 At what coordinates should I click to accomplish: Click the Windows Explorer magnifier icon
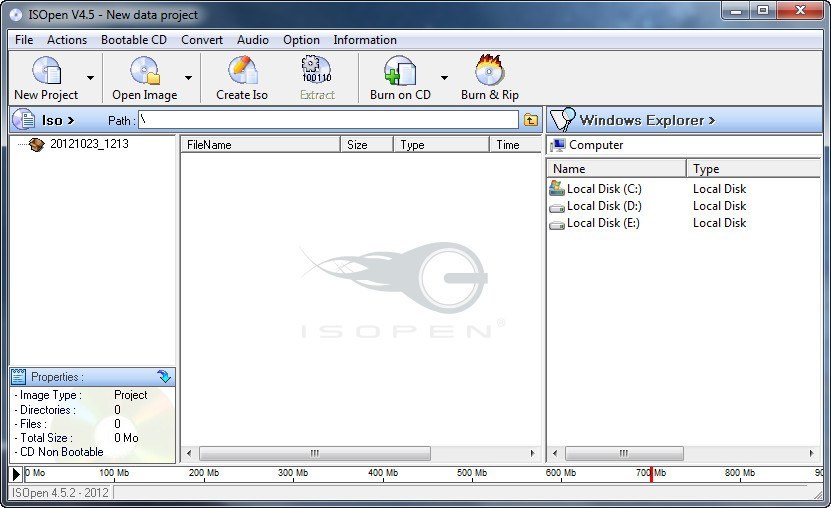(562, 119)
